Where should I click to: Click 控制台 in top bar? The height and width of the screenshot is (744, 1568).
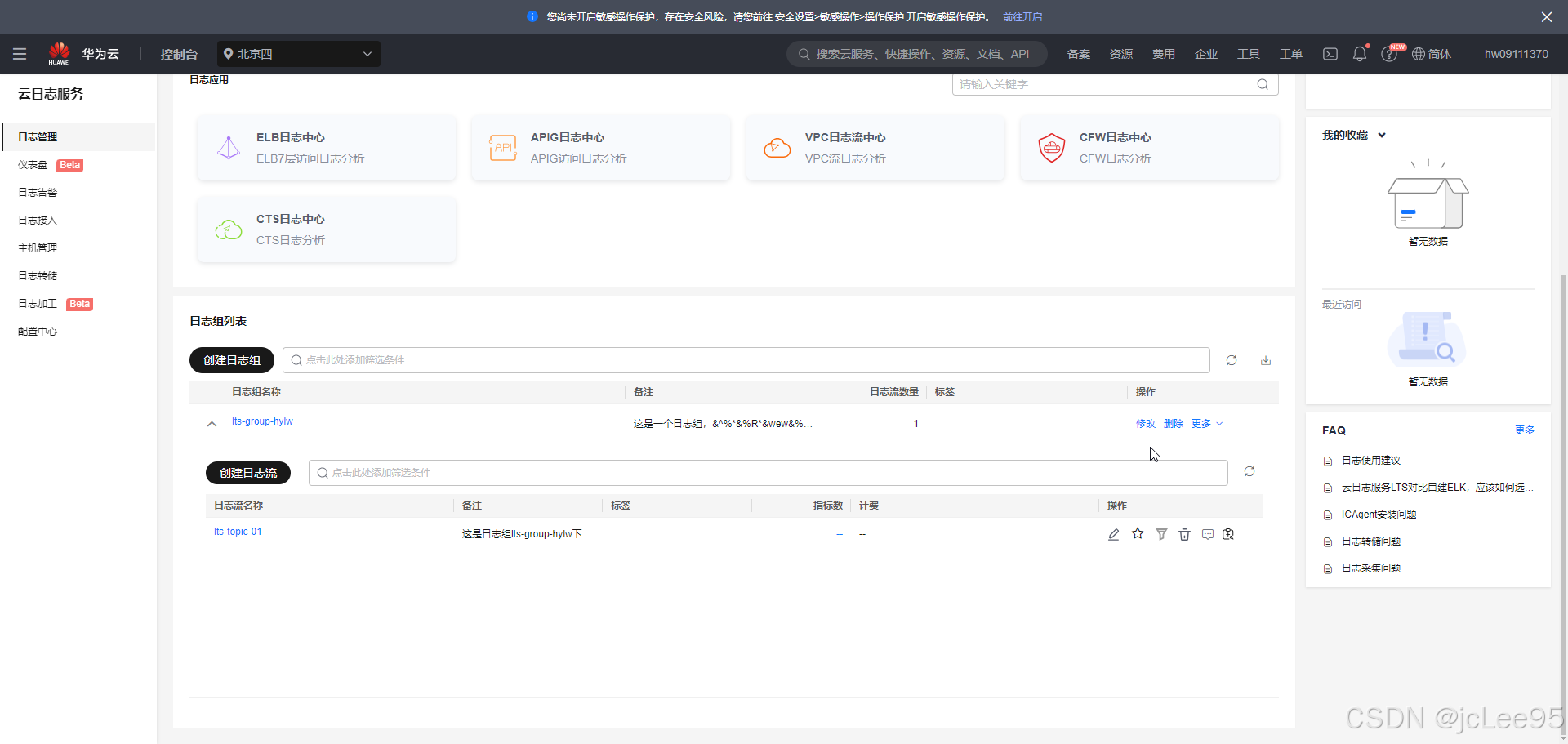[179, 54]
